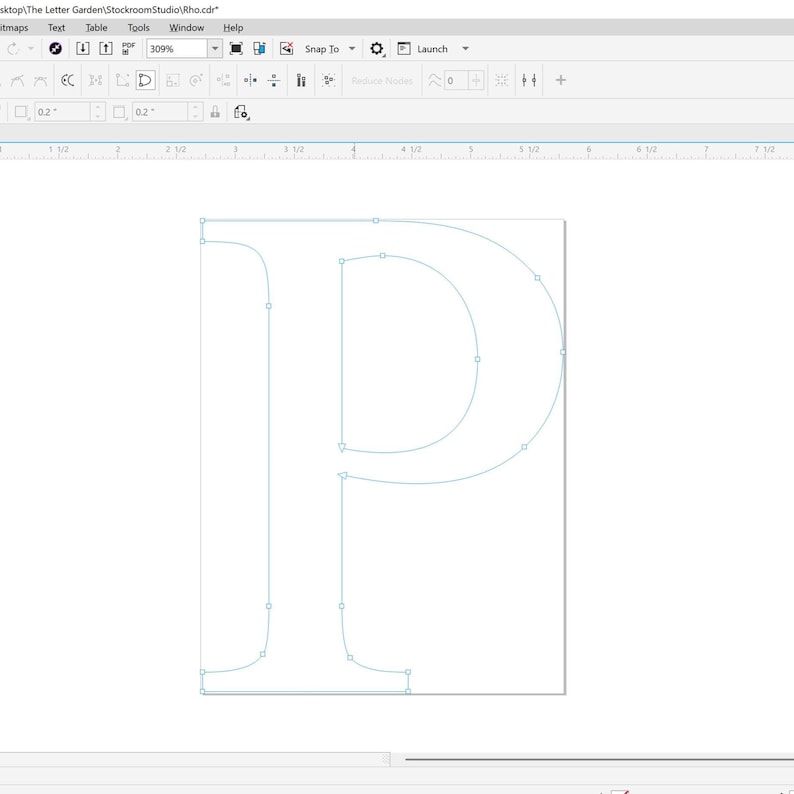Click the plus Quick customize button
Image resolution: width=794 pixels, height=794 pixels.
pos(561,80)
